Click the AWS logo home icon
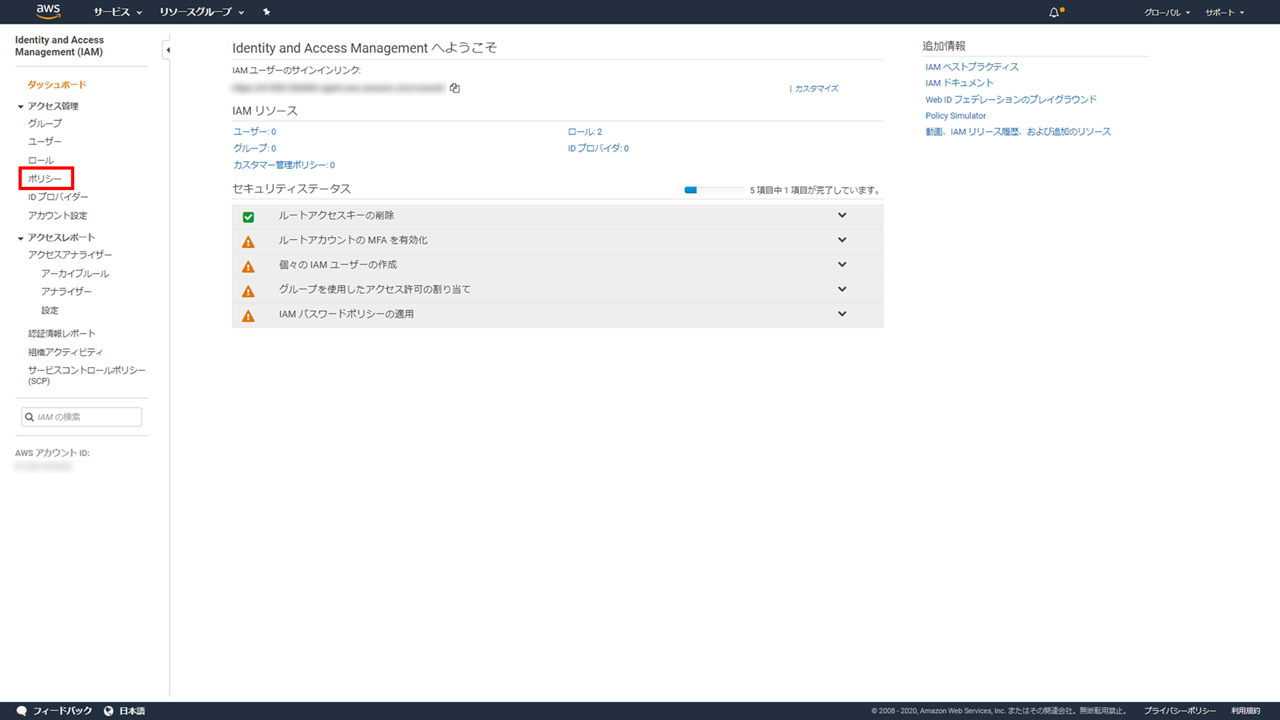1280x720 pixels. [x=48, y=12]
